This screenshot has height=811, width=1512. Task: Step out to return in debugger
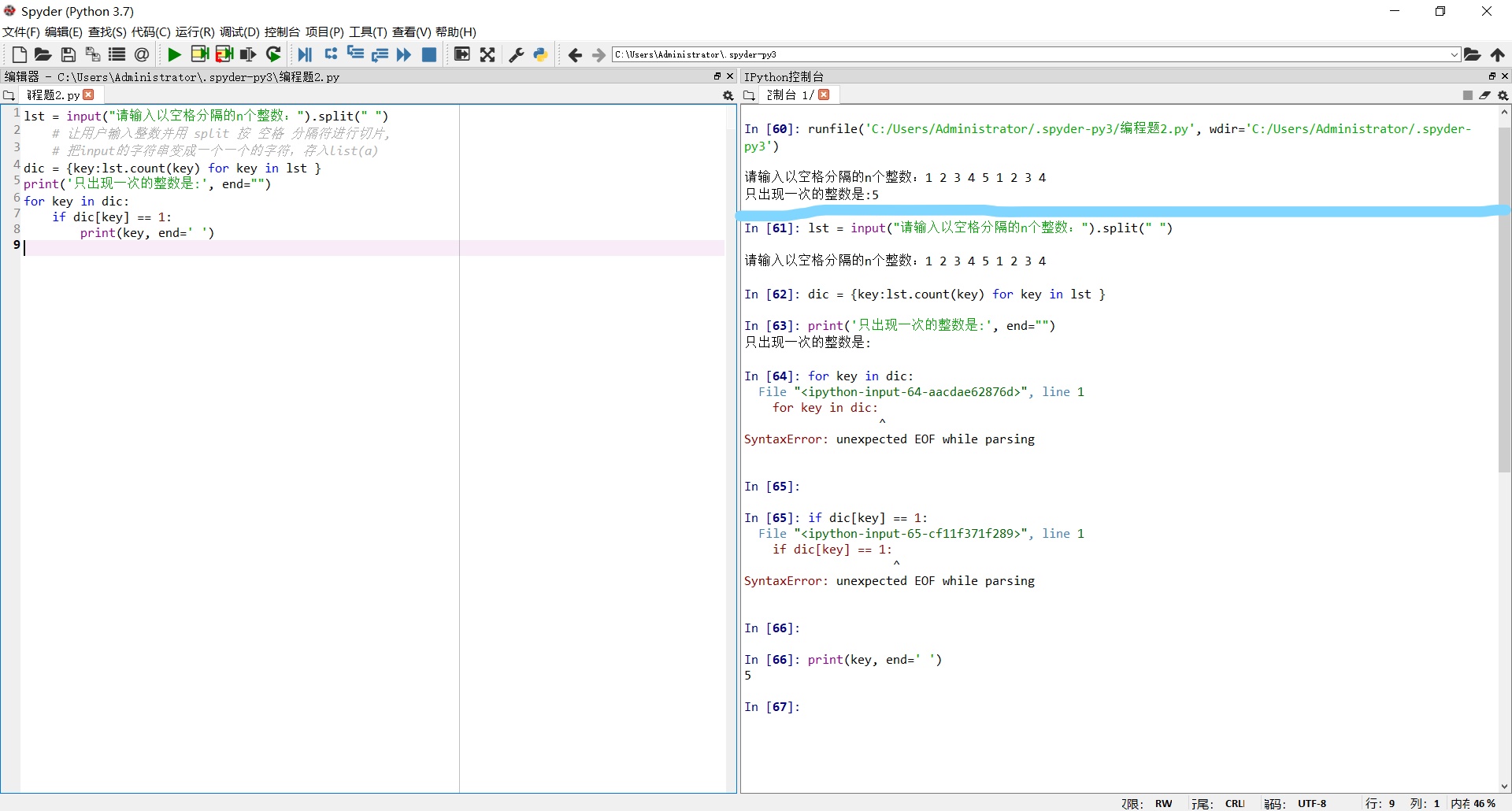[x=380, y=54]
